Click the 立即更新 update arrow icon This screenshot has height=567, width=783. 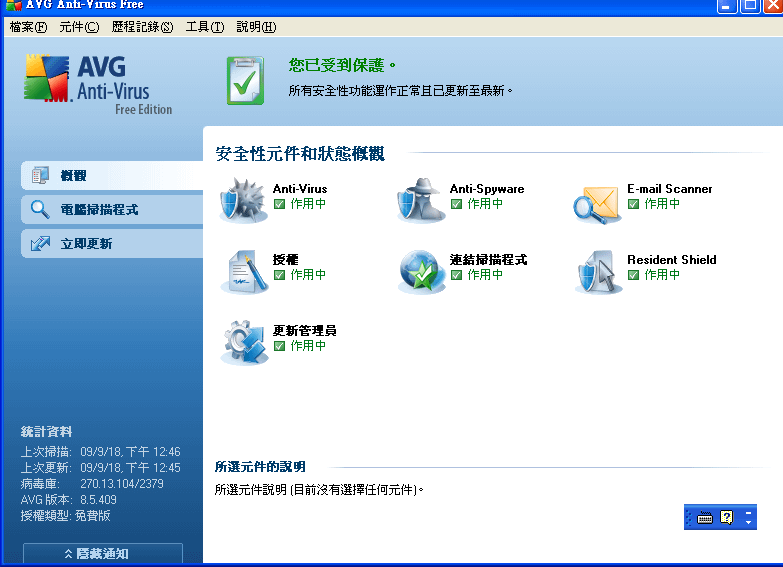tap(40, 243)
